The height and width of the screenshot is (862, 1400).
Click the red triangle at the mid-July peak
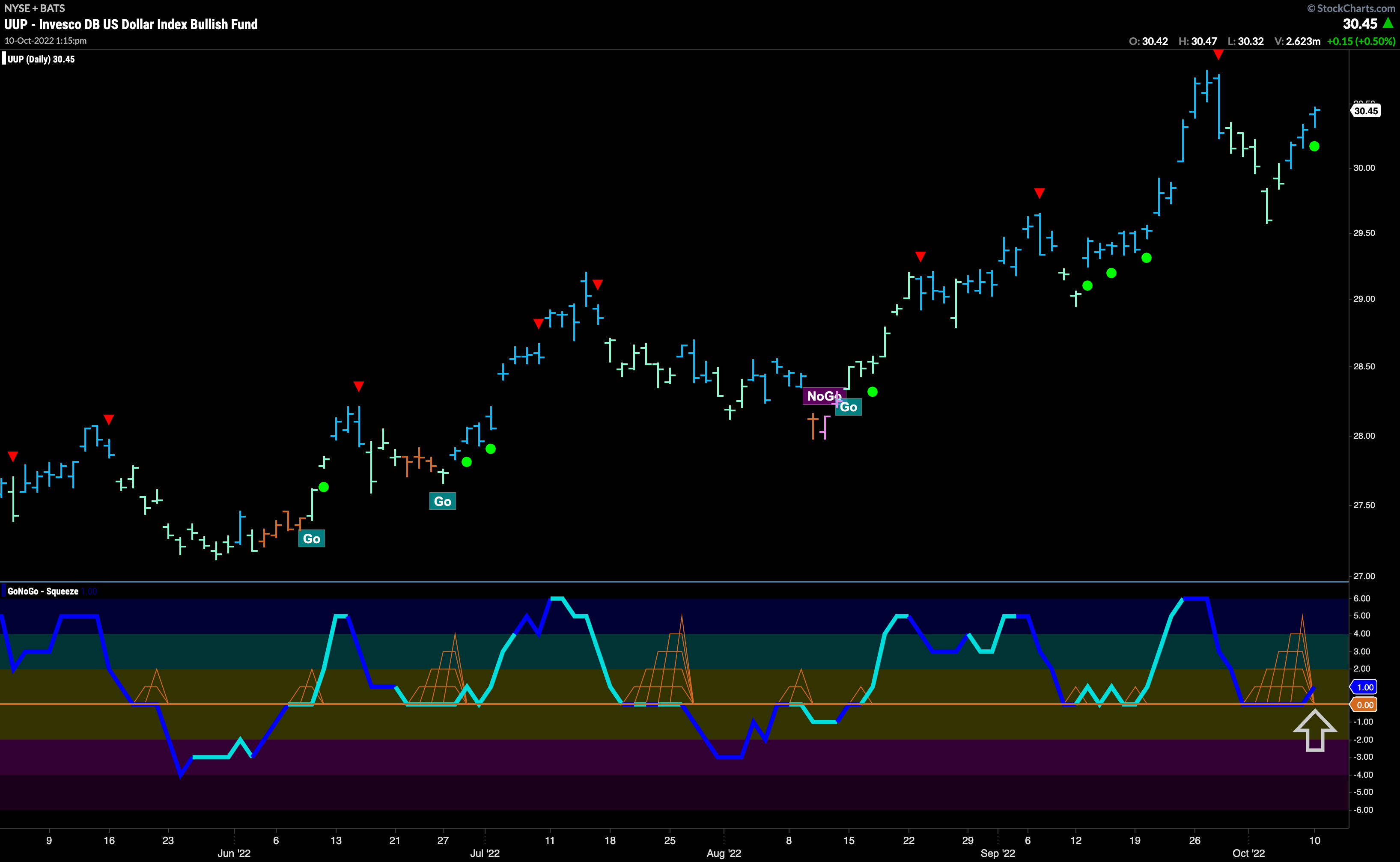[x=598, y=284]
